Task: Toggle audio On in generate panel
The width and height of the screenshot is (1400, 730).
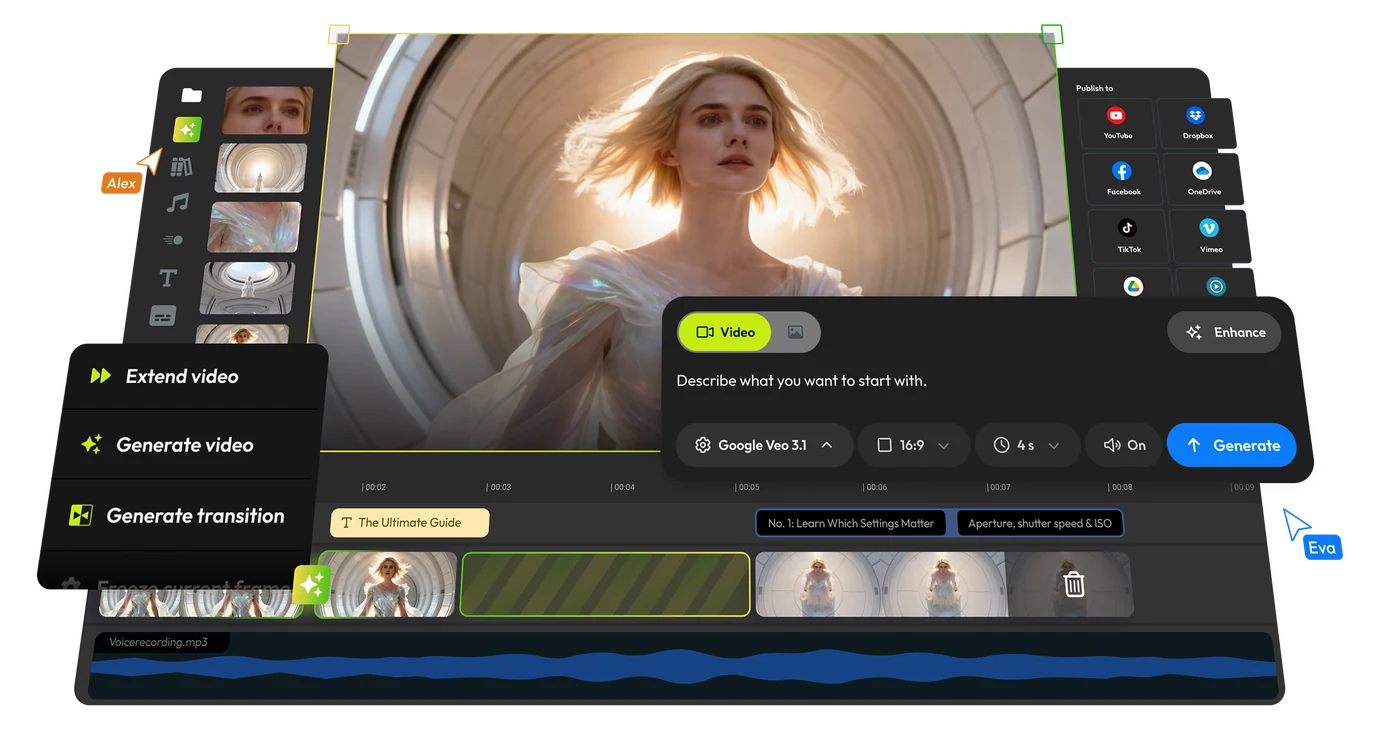Action: coord(1124,445)
